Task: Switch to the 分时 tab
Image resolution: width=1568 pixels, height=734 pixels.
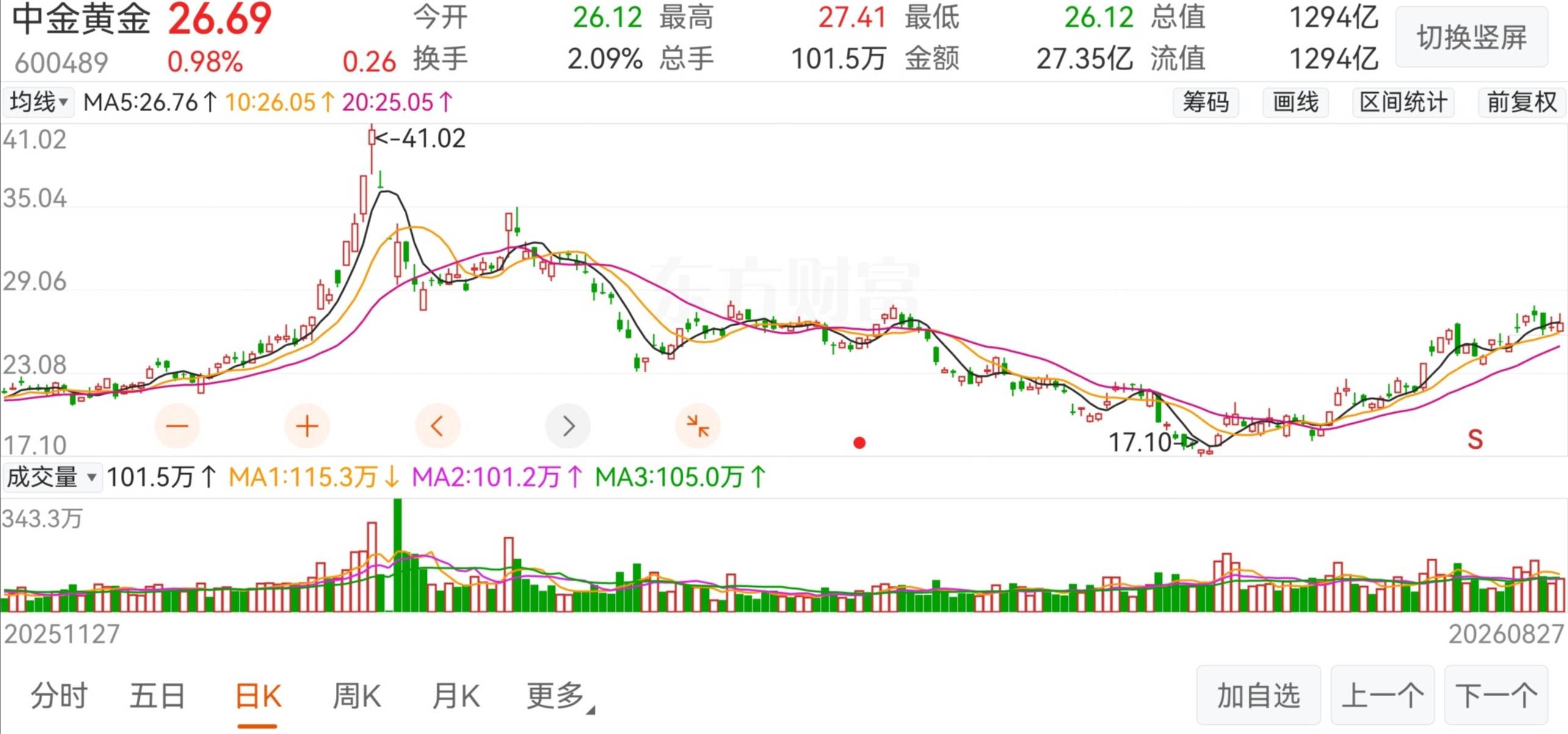Action: 59,696
